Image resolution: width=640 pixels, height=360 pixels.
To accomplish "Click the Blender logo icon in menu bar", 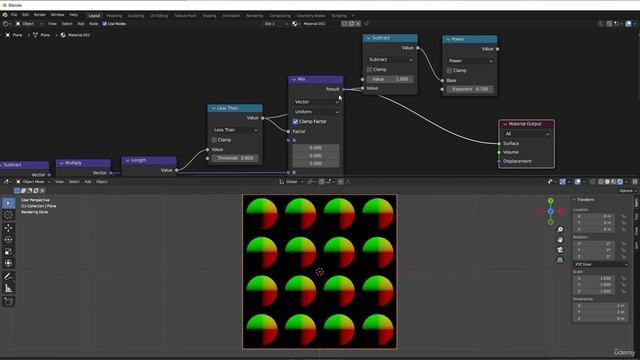I will click(x=5, y=15).
